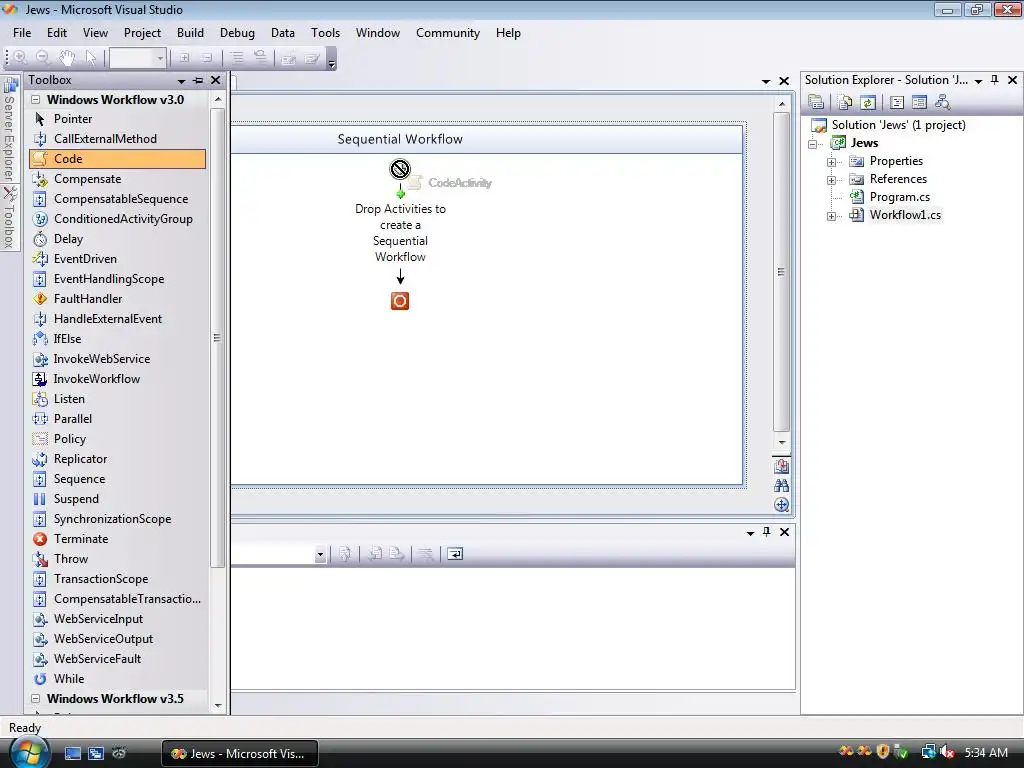1024x768 pixels.
Task: Click the designer navigation crosshair icon
Action: [782, 505]
